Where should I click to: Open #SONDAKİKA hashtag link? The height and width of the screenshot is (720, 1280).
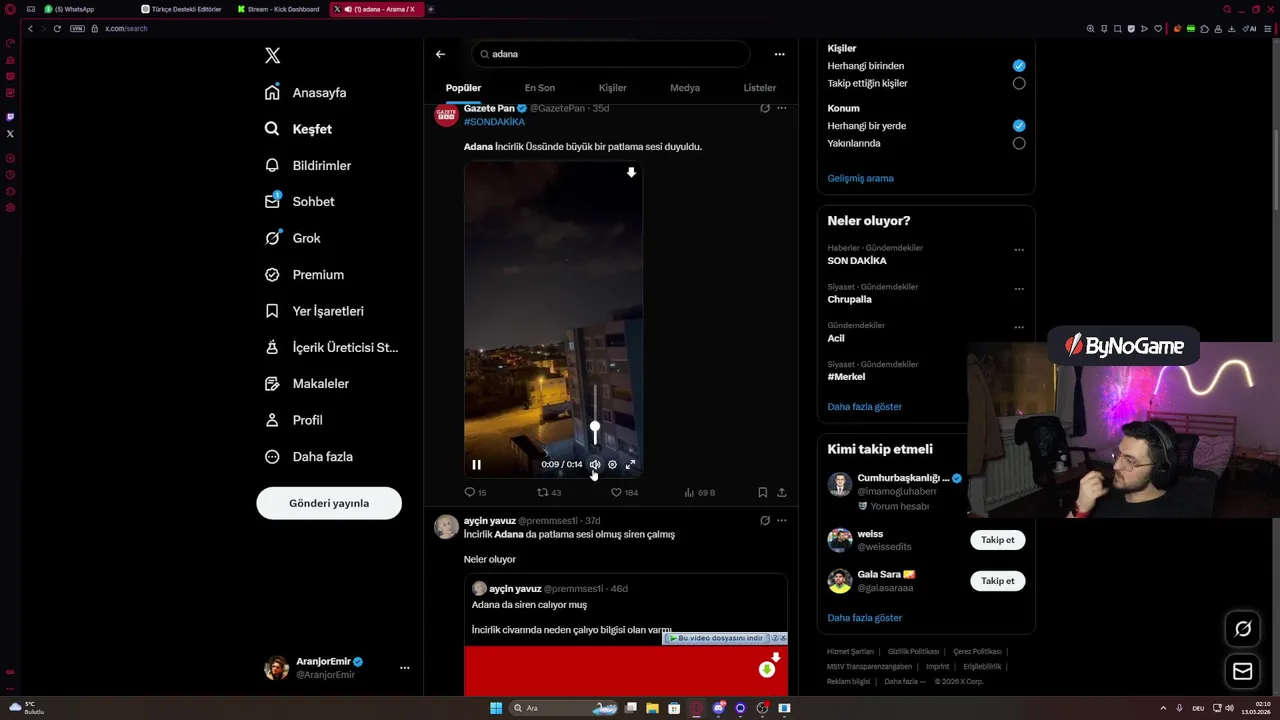tap(494, 122)
